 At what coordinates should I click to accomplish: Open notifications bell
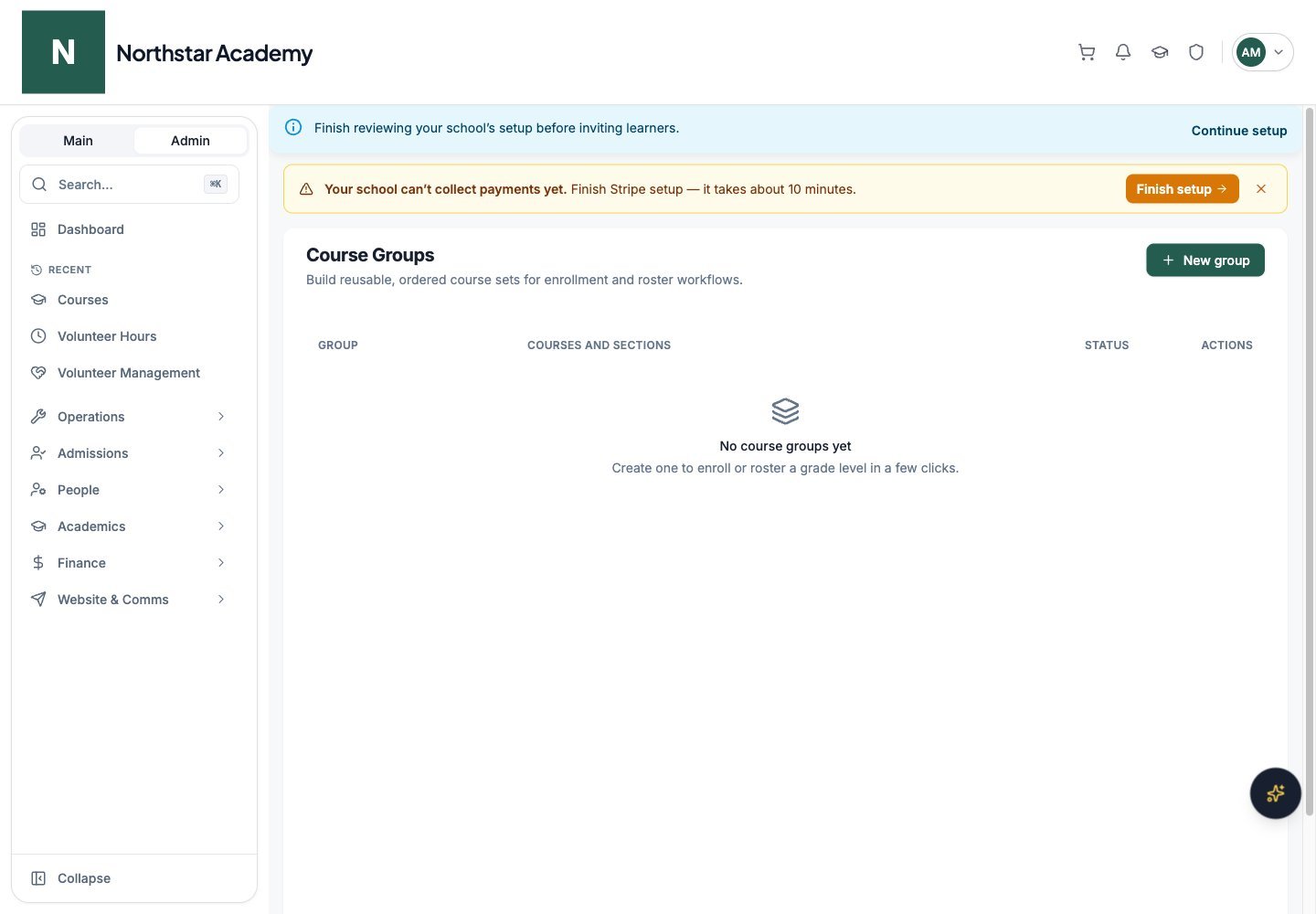(x=1123, y=52)
